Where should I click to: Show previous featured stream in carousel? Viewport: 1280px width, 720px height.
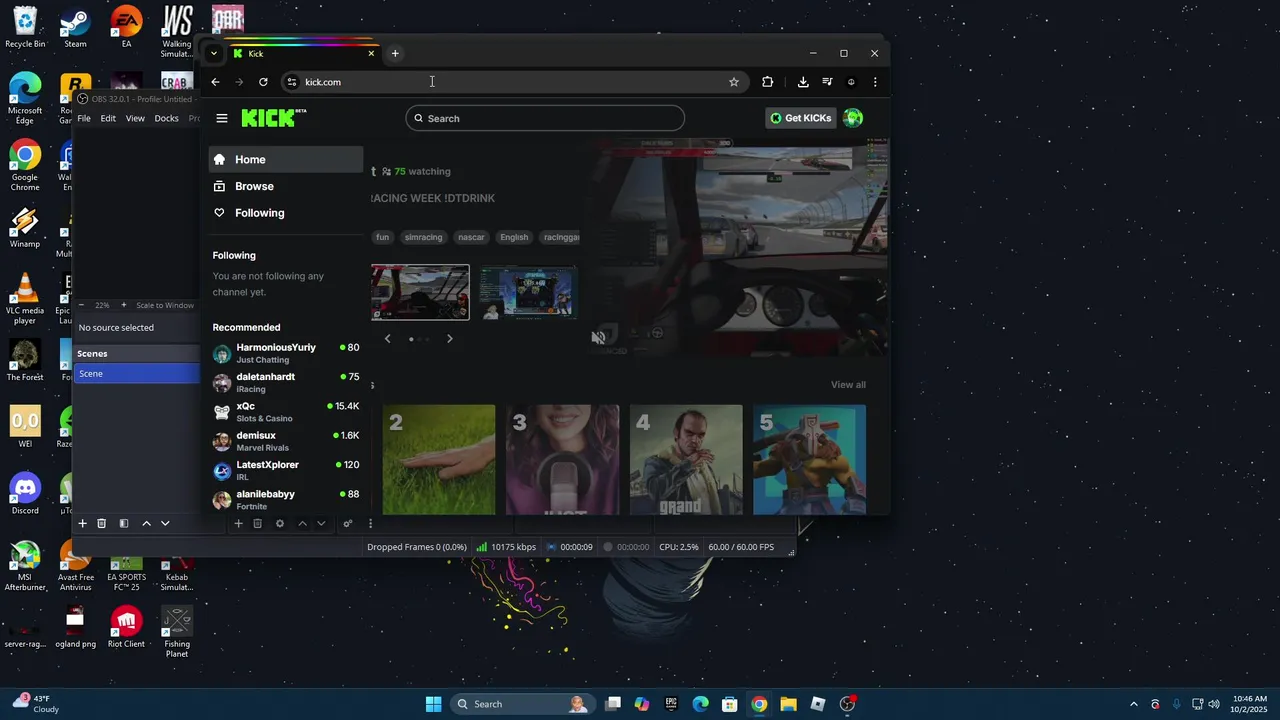pos(388,339)
